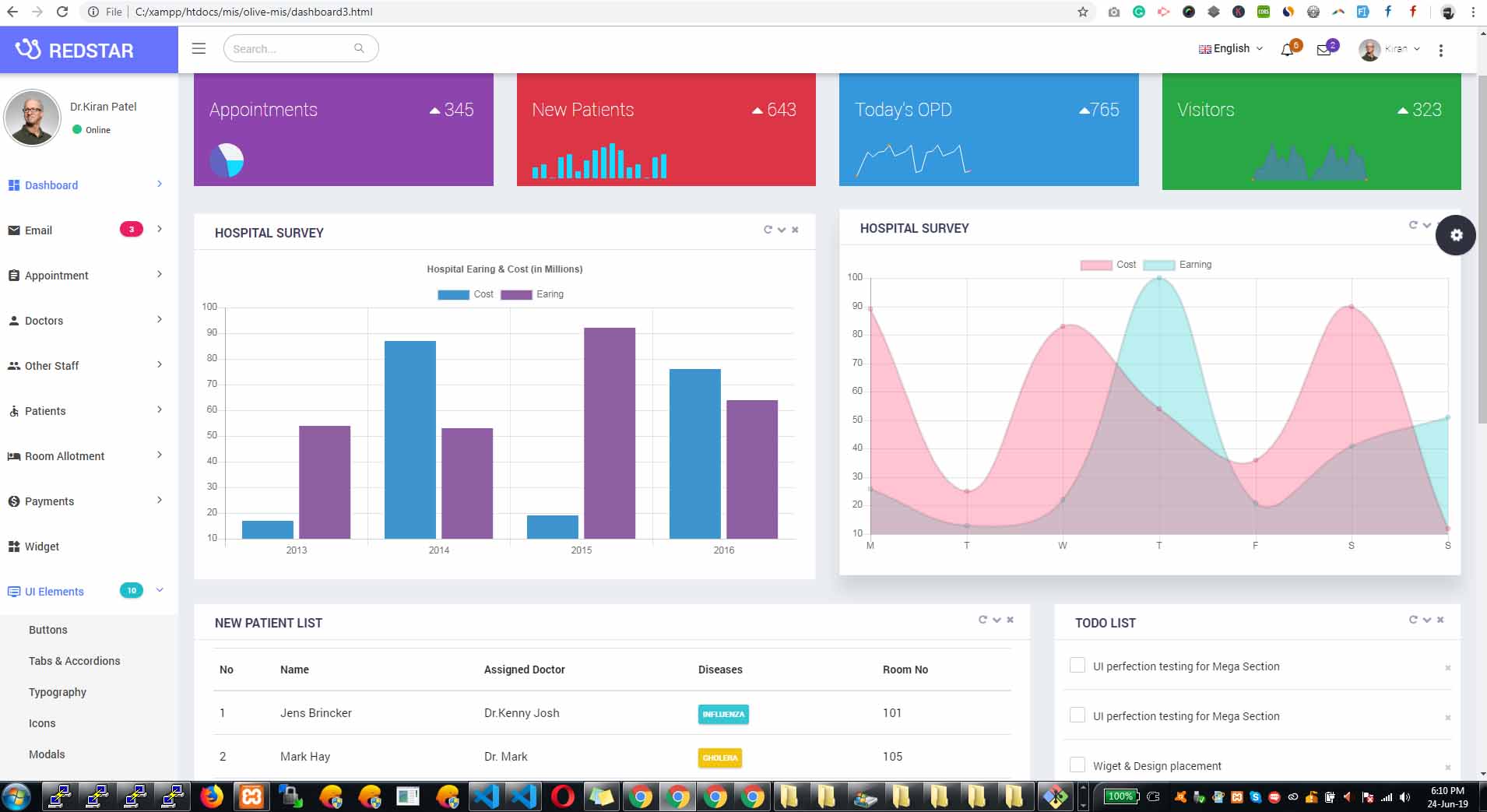Collapse the Todo List panel
Viewport: 1487px width, 812px height.
point(1426,620)
